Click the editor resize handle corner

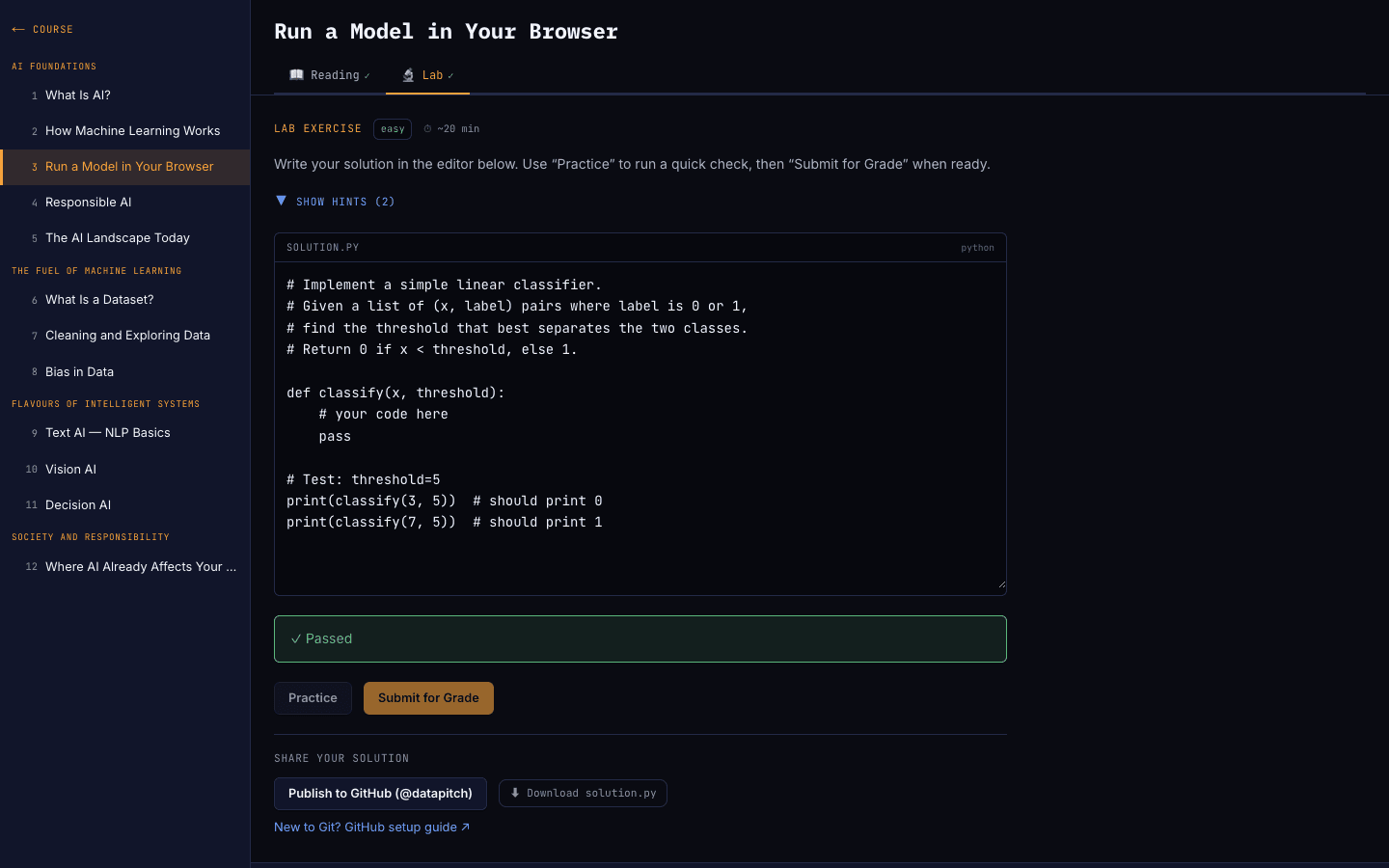click(1001, 584)
